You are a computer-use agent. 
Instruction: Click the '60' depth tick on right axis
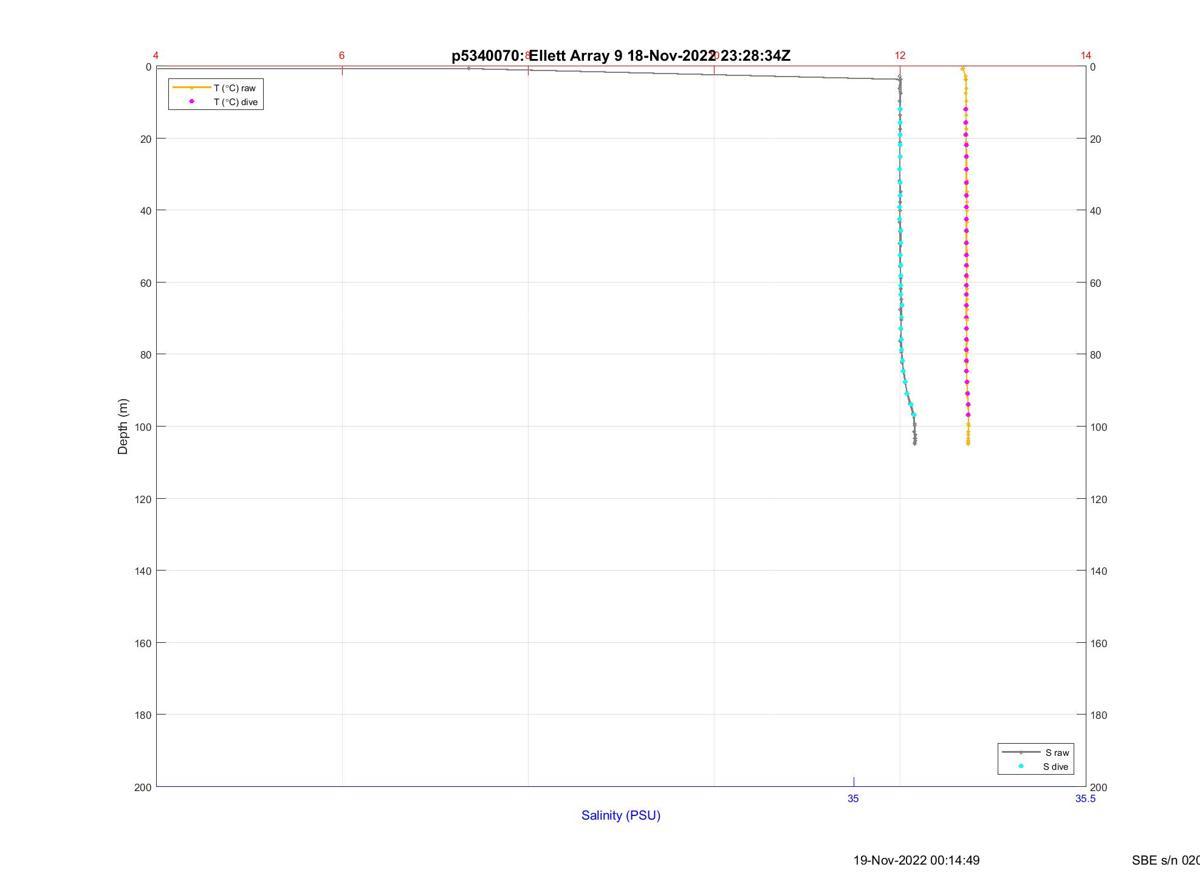coord(1096,283)
